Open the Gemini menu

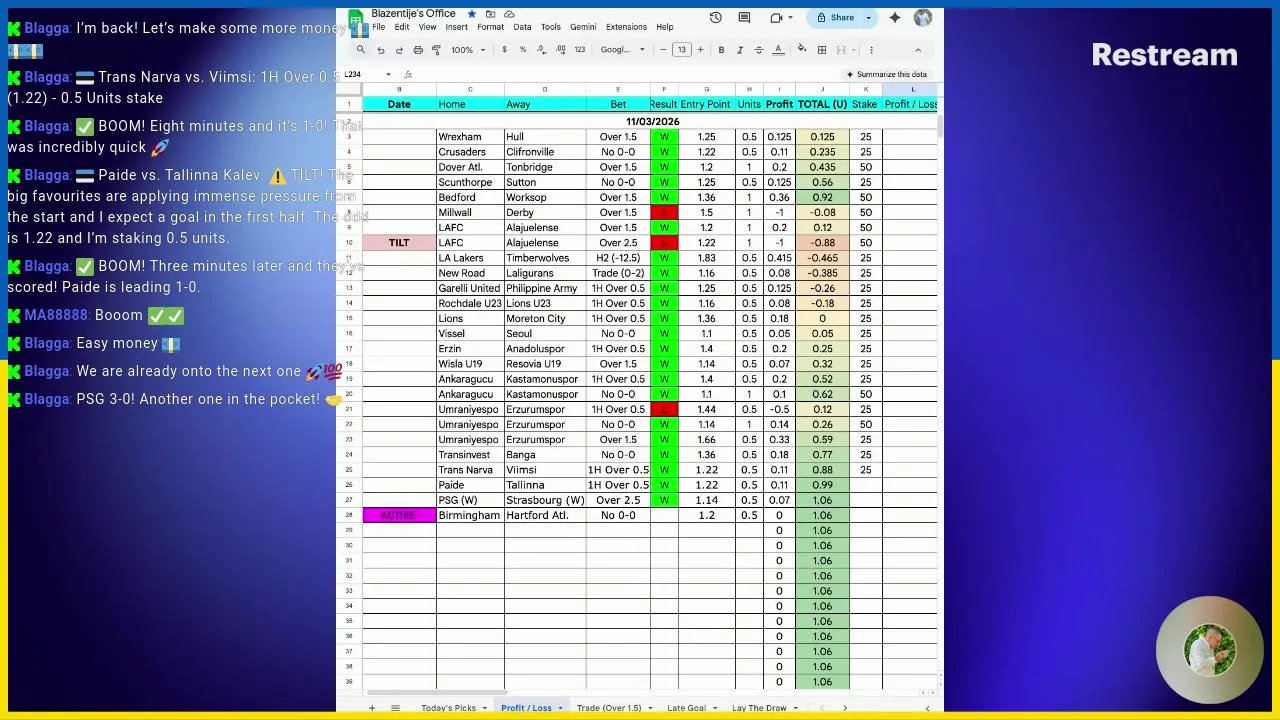tap(583, 27)
